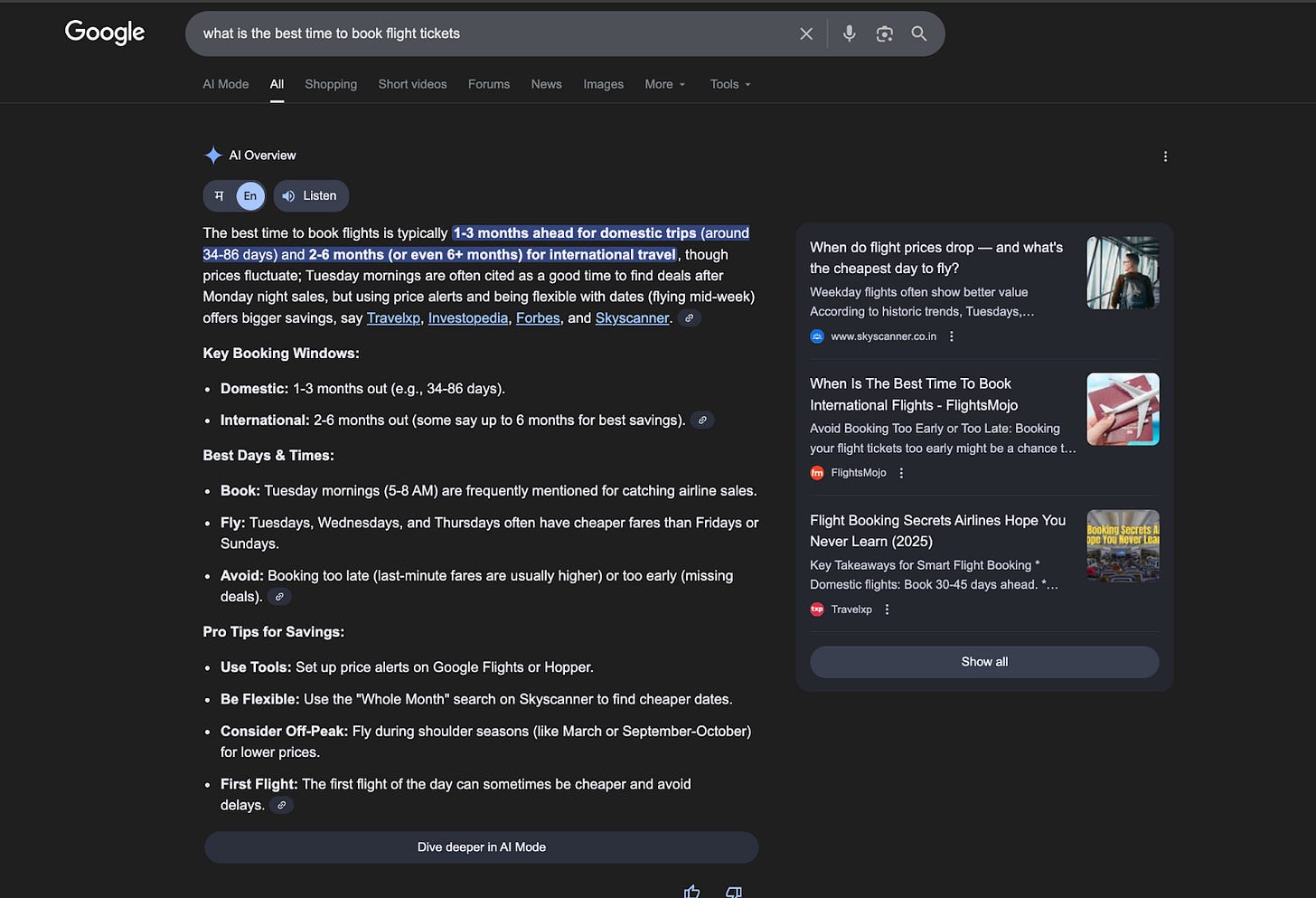
Task: Open the Investopedia inline link
Action: 468,318
